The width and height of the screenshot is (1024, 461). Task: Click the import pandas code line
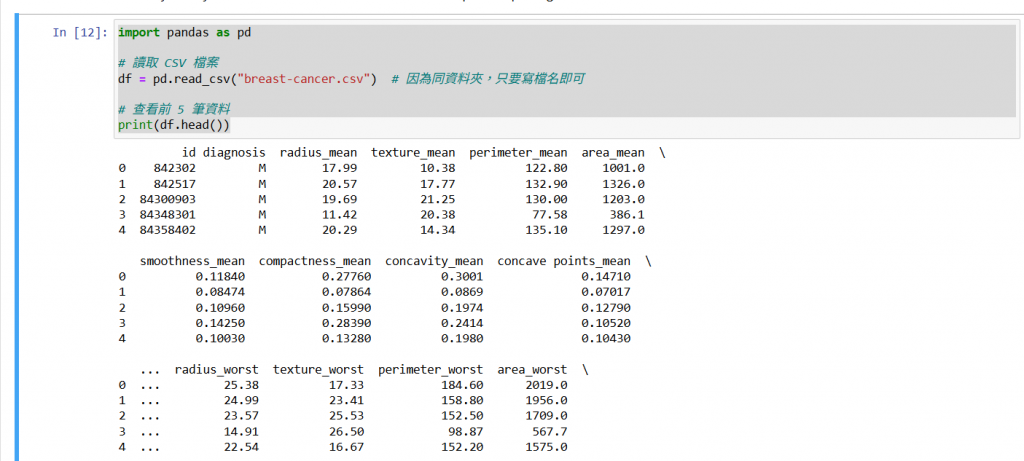(x=185, y=32)
